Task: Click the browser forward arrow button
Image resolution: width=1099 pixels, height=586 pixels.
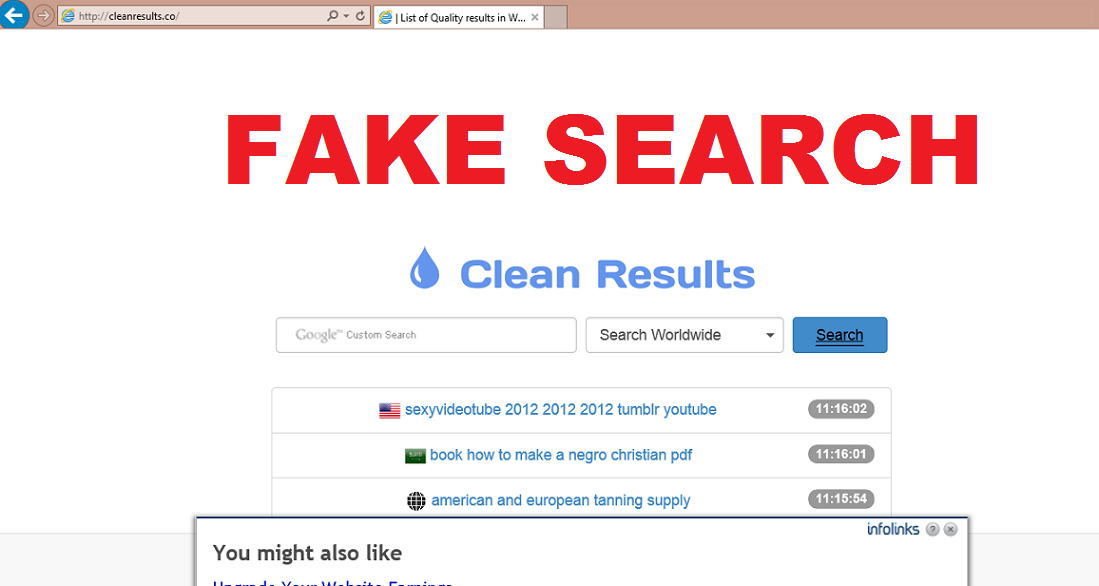Action: tap(43, 15)
